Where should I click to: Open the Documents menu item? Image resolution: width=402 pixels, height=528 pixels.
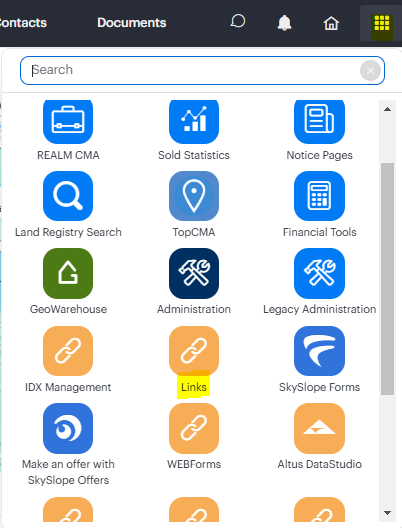pos(132,23)
